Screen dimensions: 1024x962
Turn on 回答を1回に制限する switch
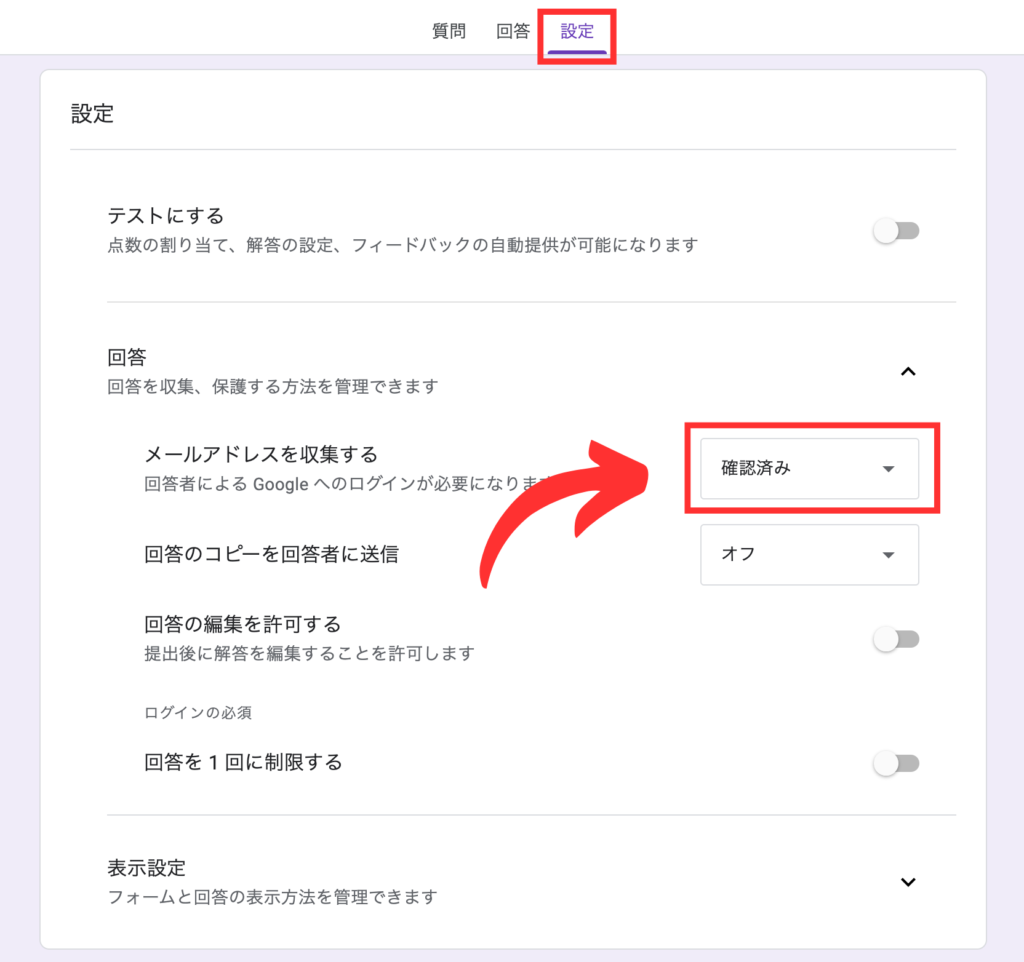(x=896, y=764)
